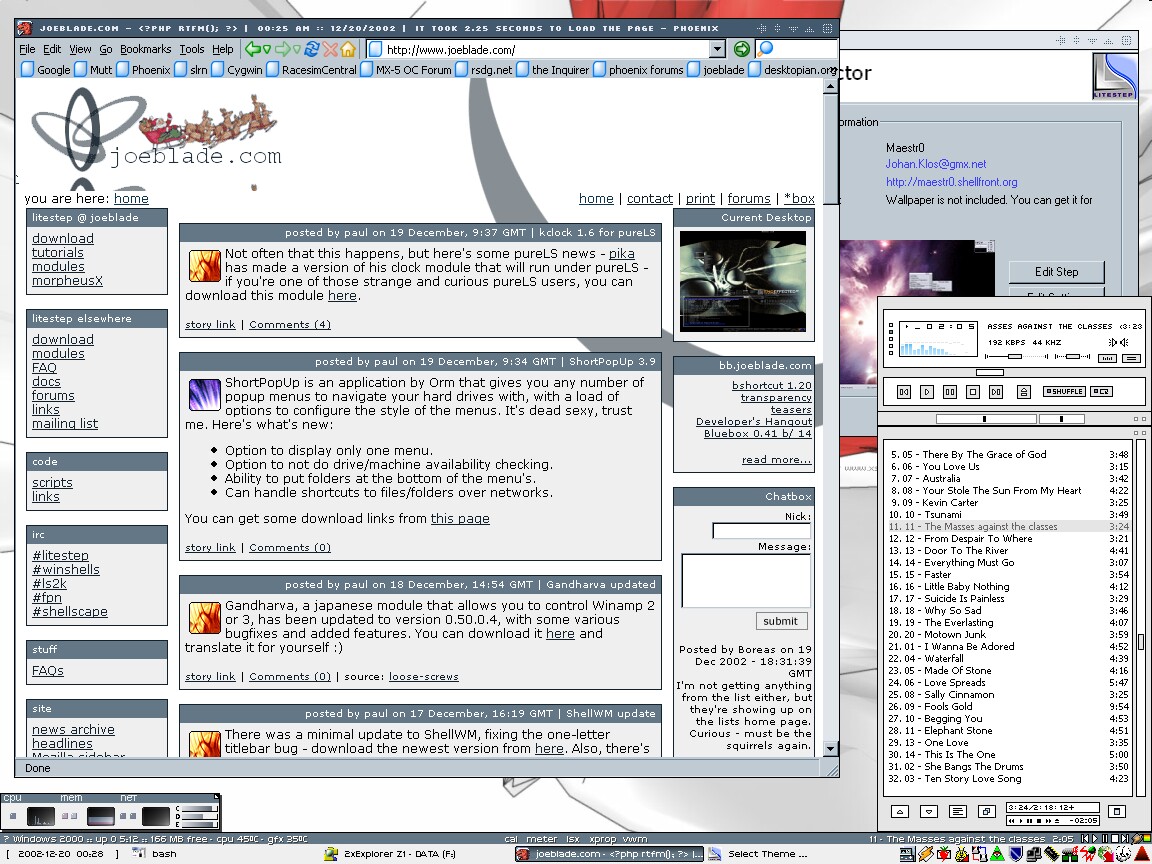Open the Bookmarks menu
1152x864 pixels.
coord(146,49)
